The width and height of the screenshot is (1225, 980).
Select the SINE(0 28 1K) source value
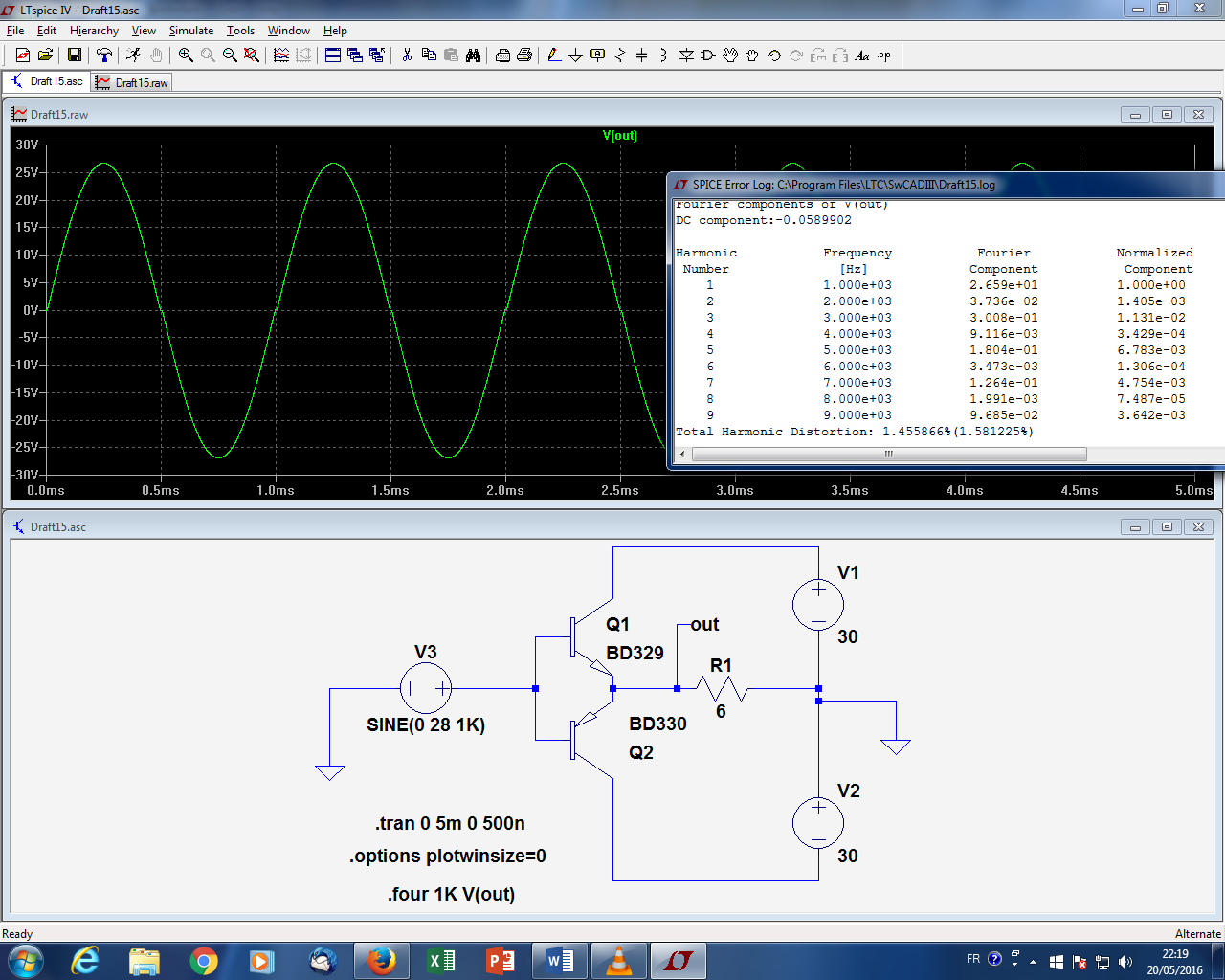[426, 725]
